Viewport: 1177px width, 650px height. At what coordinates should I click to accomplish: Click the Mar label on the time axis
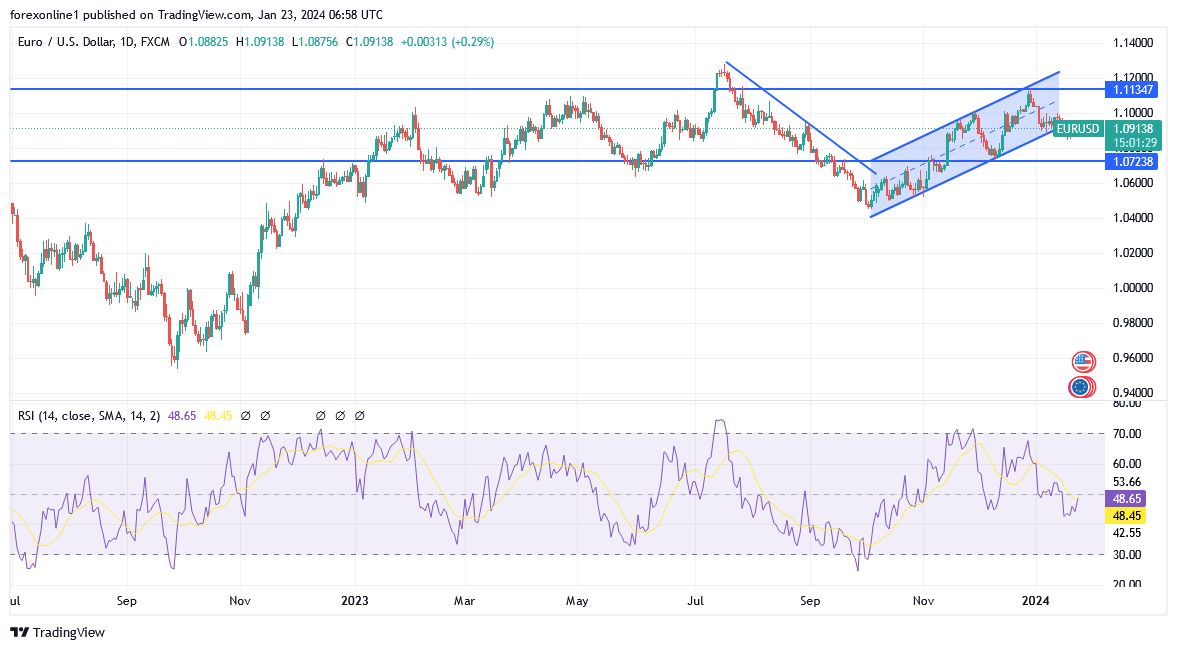pyautogui.click(x=466, y=601)
